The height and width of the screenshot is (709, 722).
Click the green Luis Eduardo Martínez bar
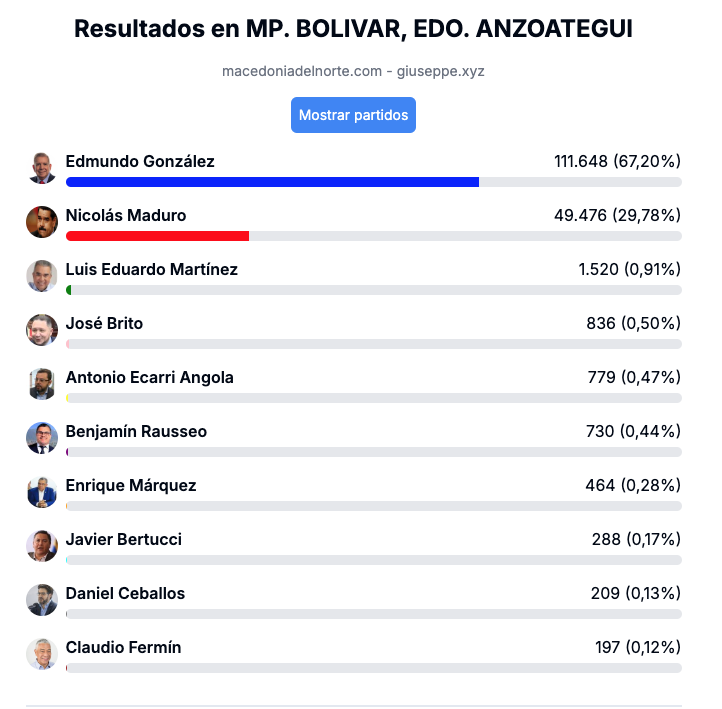69,290
